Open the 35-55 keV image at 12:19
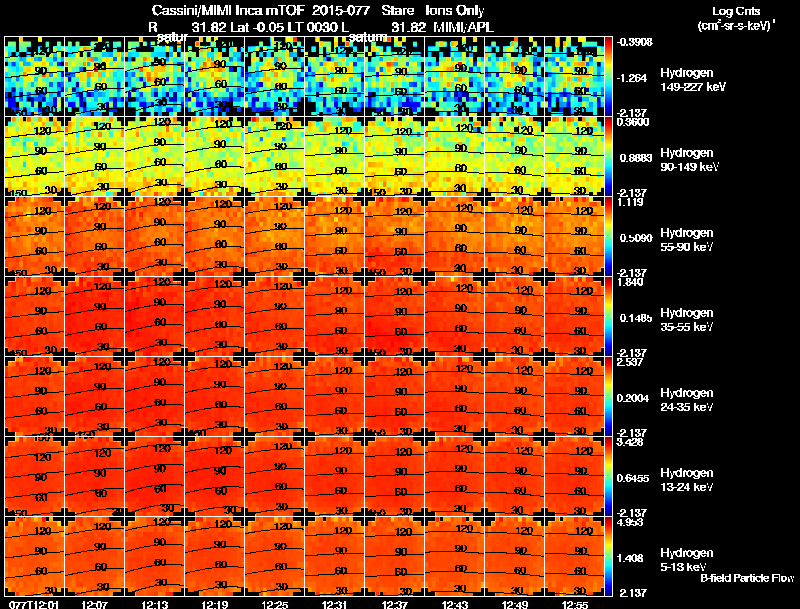 pos(215,317)
